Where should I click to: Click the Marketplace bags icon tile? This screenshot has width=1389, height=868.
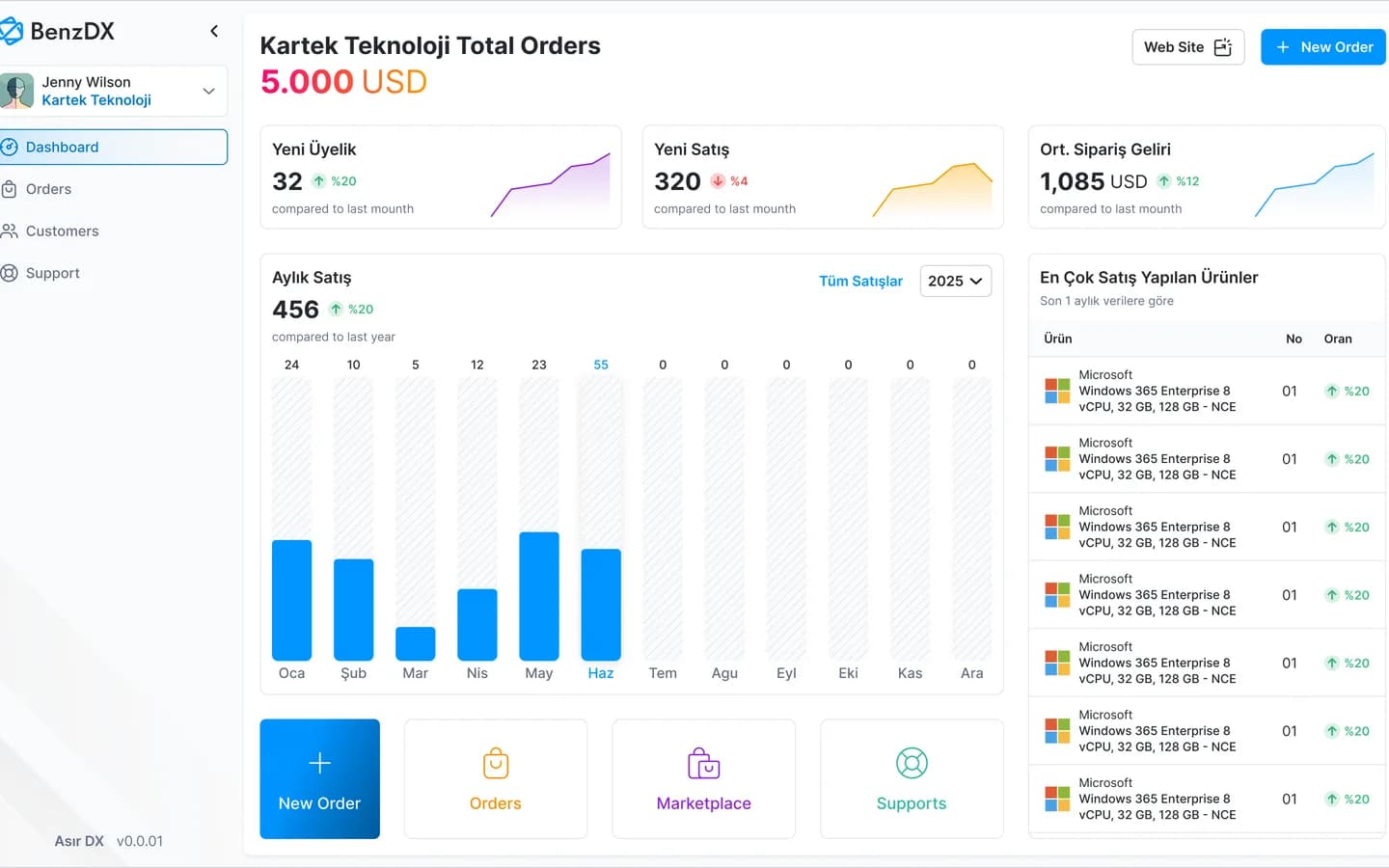[704, 778]
